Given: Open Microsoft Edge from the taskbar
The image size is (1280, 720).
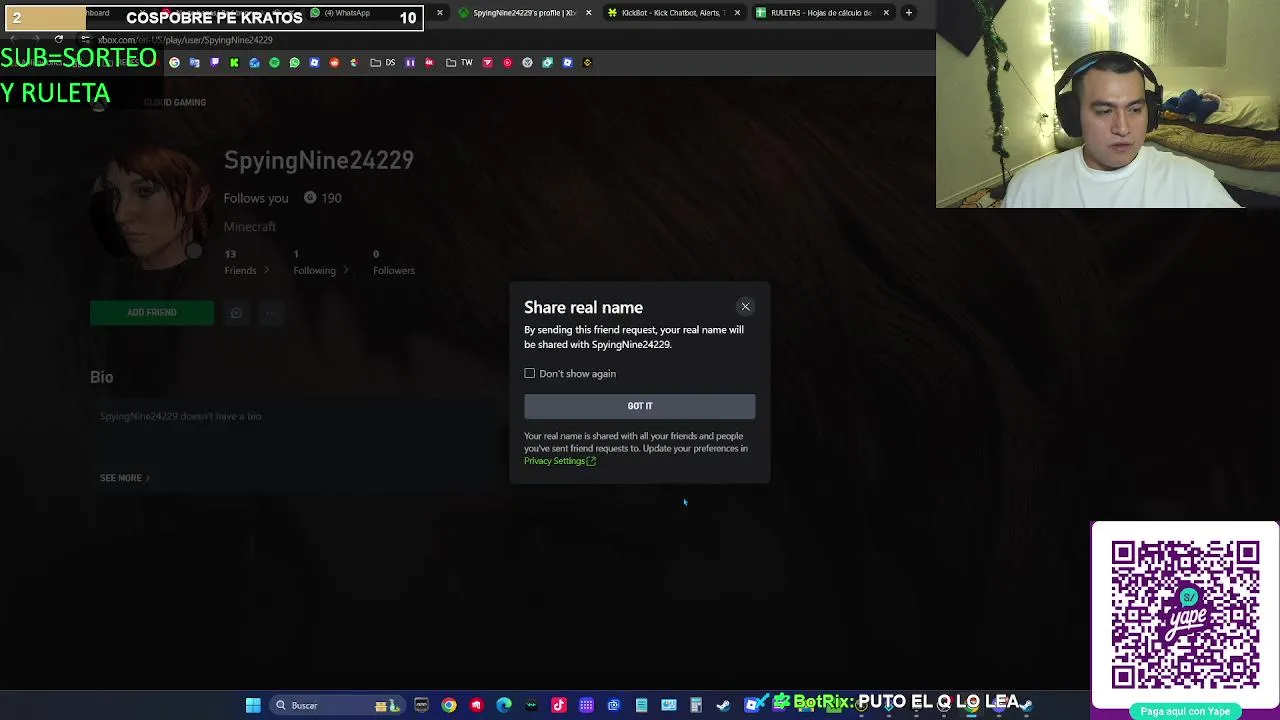Looking at the screenshot, I should (504, 705).
